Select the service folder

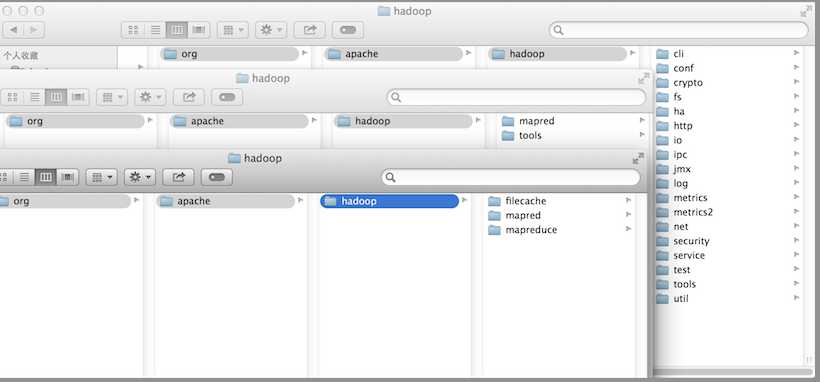(728, 255)
